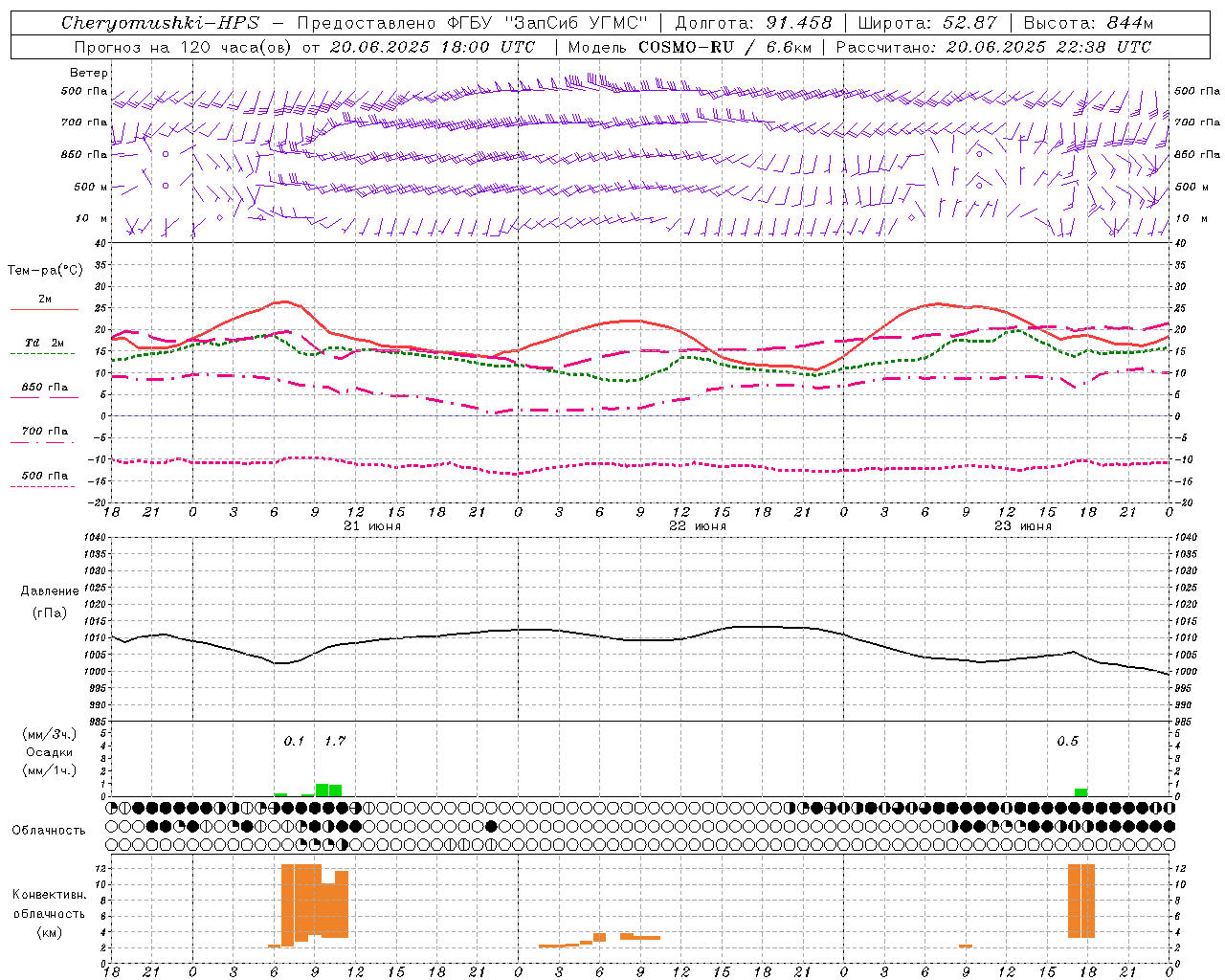1225x980 pixels.
Task: Click the "23 июня" date label
Action: (1023, 526)
